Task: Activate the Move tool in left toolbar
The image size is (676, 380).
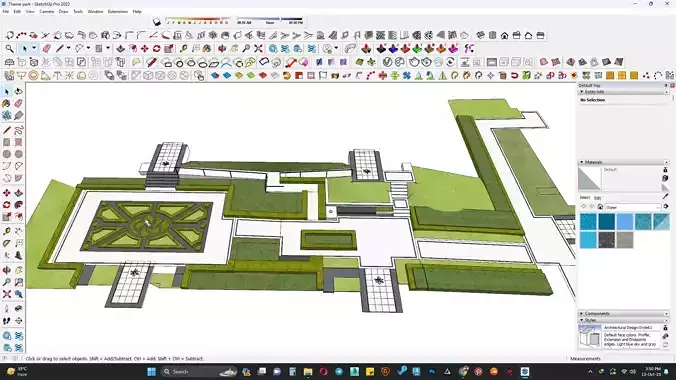Action: 6,193
